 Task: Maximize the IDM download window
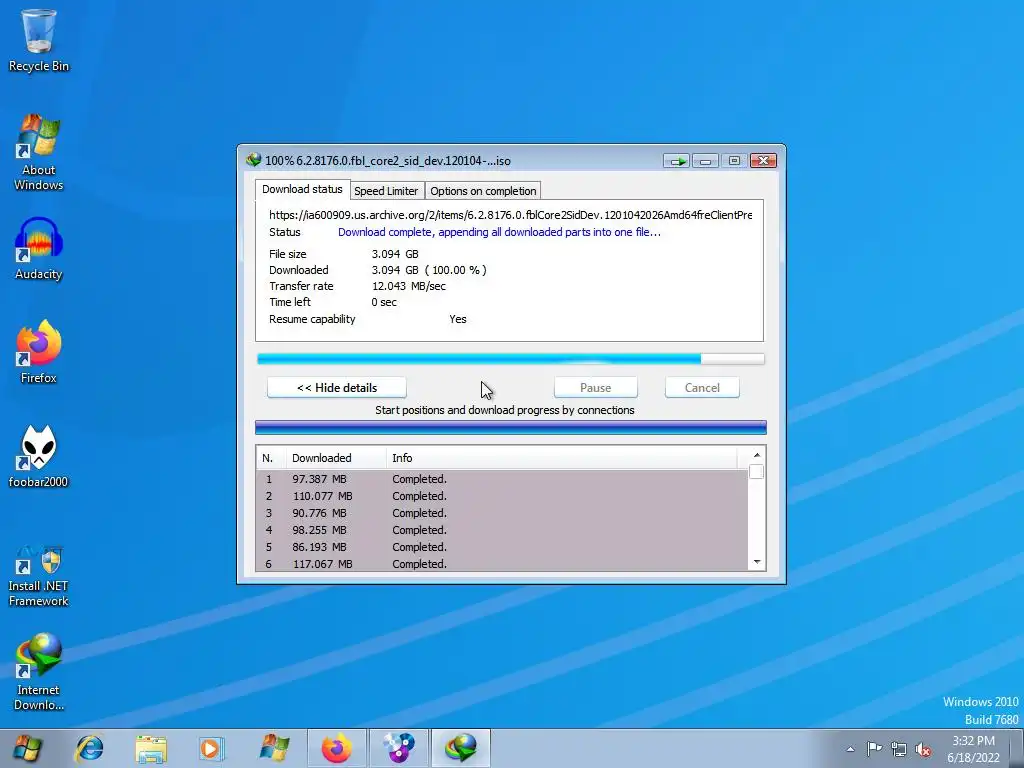(x=734, y=161)
